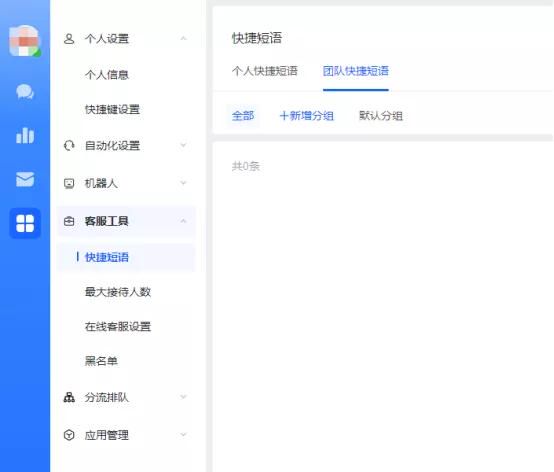
Task: Select the 默认分组 group filter
Action: [x=381, y=116]
